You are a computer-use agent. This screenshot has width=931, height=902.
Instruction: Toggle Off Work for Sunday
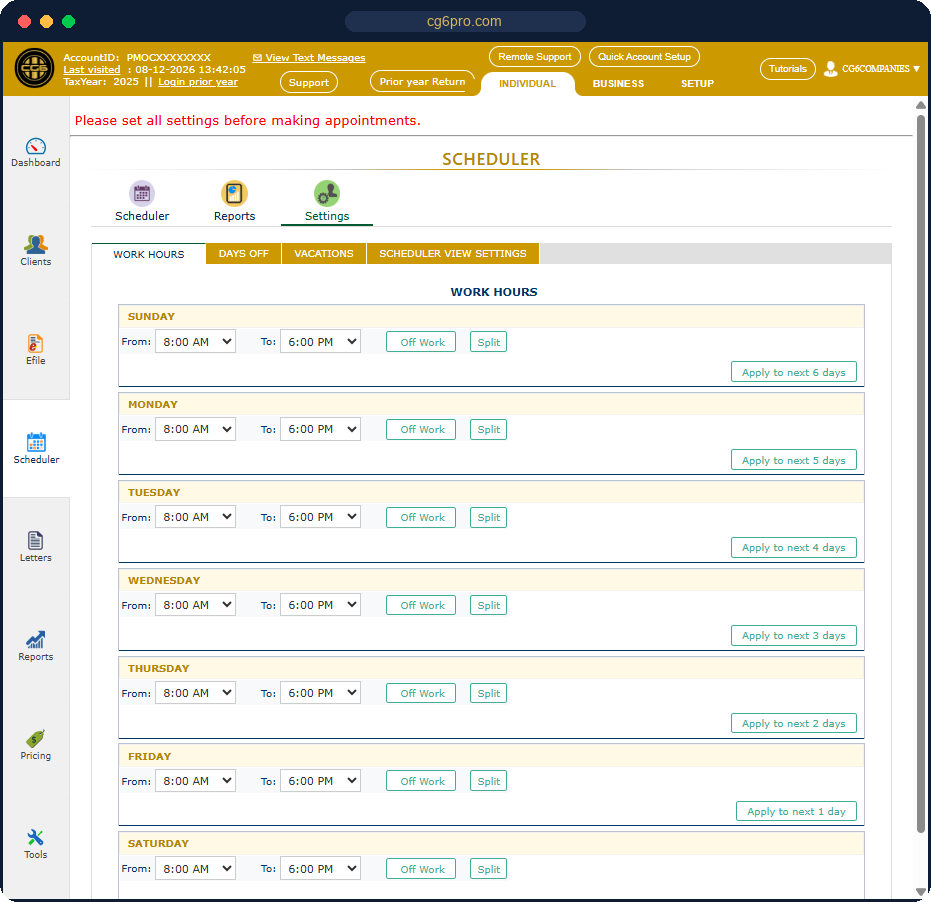[x=421, y=342]
